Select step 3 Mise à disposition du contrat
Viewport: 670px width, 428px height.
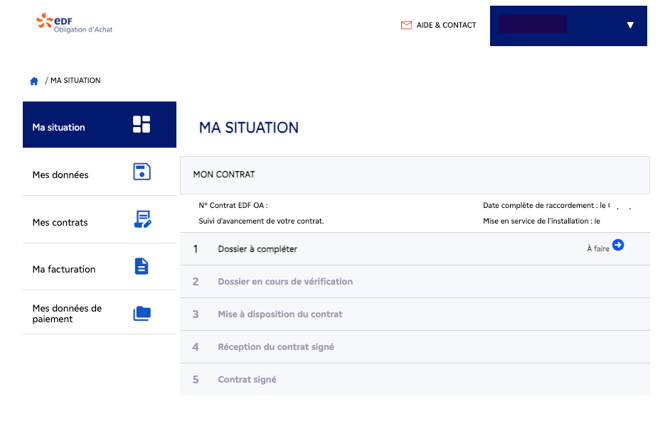tap(280, 314)
